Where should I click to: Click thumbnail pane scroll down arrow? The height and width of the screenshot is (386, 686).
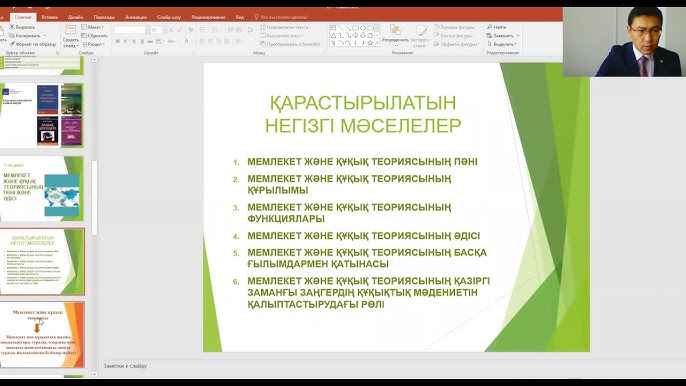[94, 374]
